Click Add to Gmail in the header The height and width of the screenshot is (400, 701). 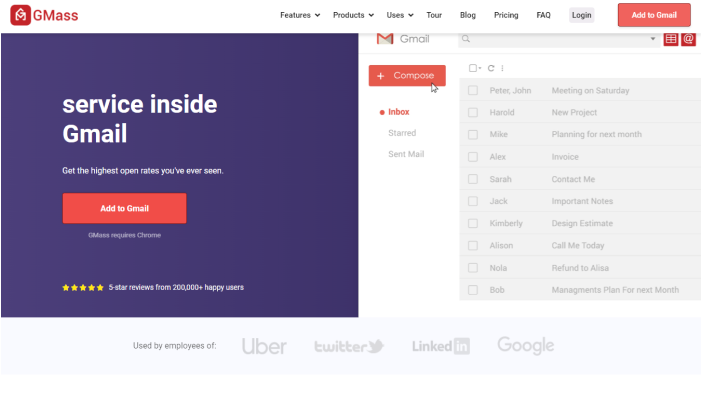(x=654, y=15)
